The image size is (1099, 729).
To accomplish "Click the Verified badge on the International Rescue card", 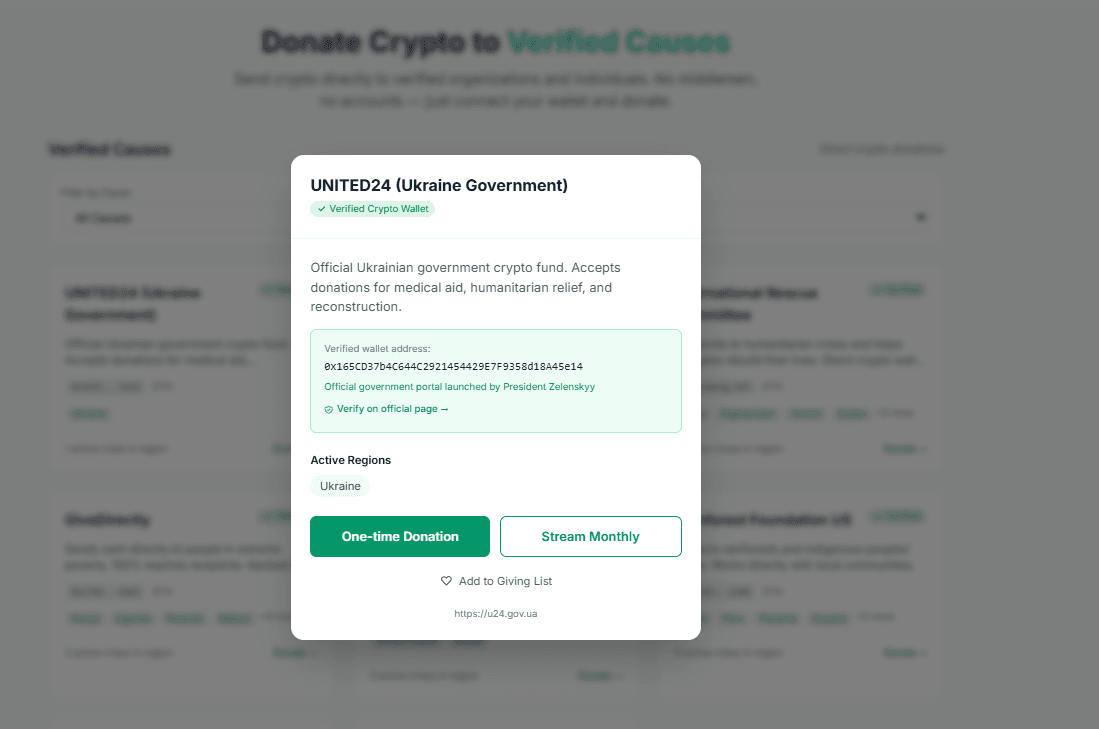I will click(896, 289).
